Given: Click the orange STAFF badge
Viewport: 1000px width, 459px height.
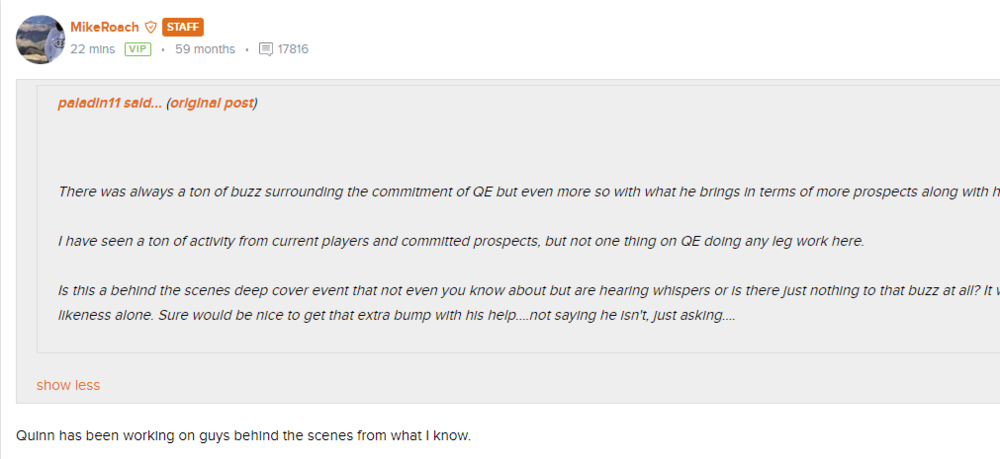Looking at the screenshot, I should point(182,27).
